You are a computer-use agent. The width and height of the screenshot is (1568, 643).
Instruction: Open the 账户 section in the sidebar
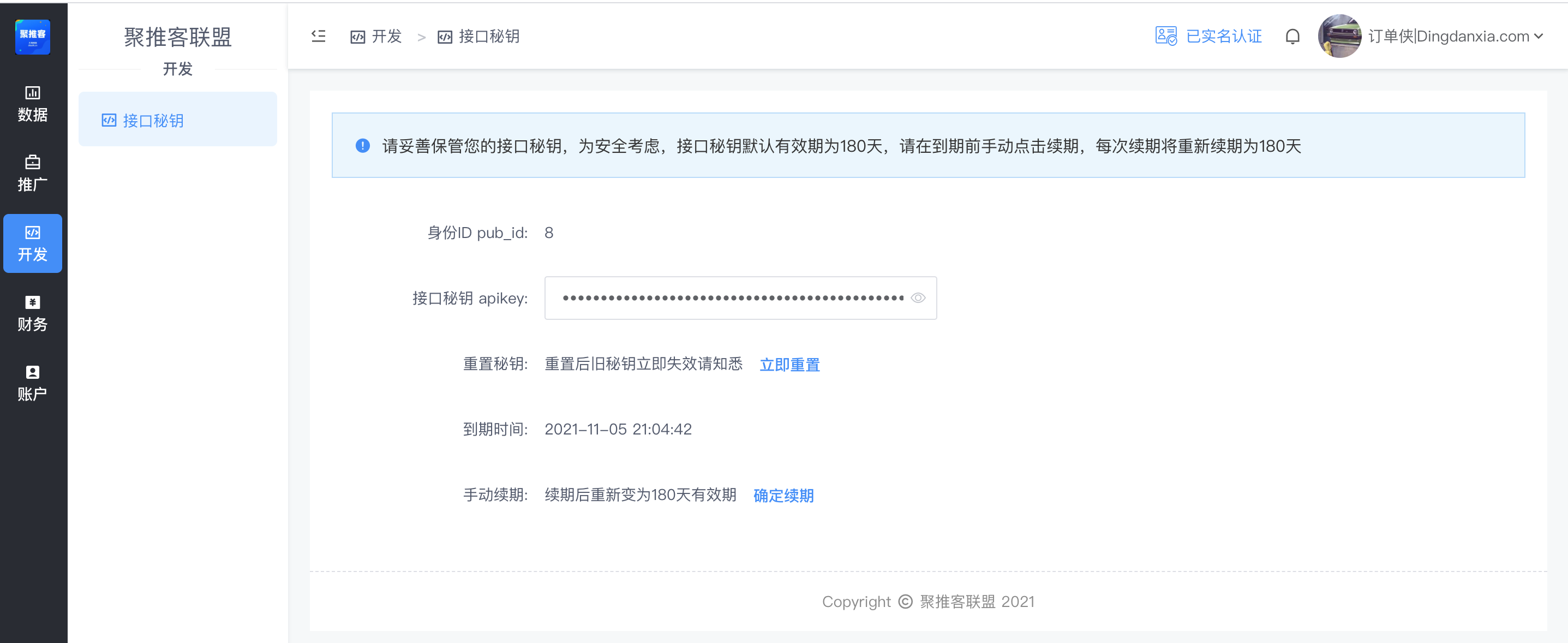(32, 384)
